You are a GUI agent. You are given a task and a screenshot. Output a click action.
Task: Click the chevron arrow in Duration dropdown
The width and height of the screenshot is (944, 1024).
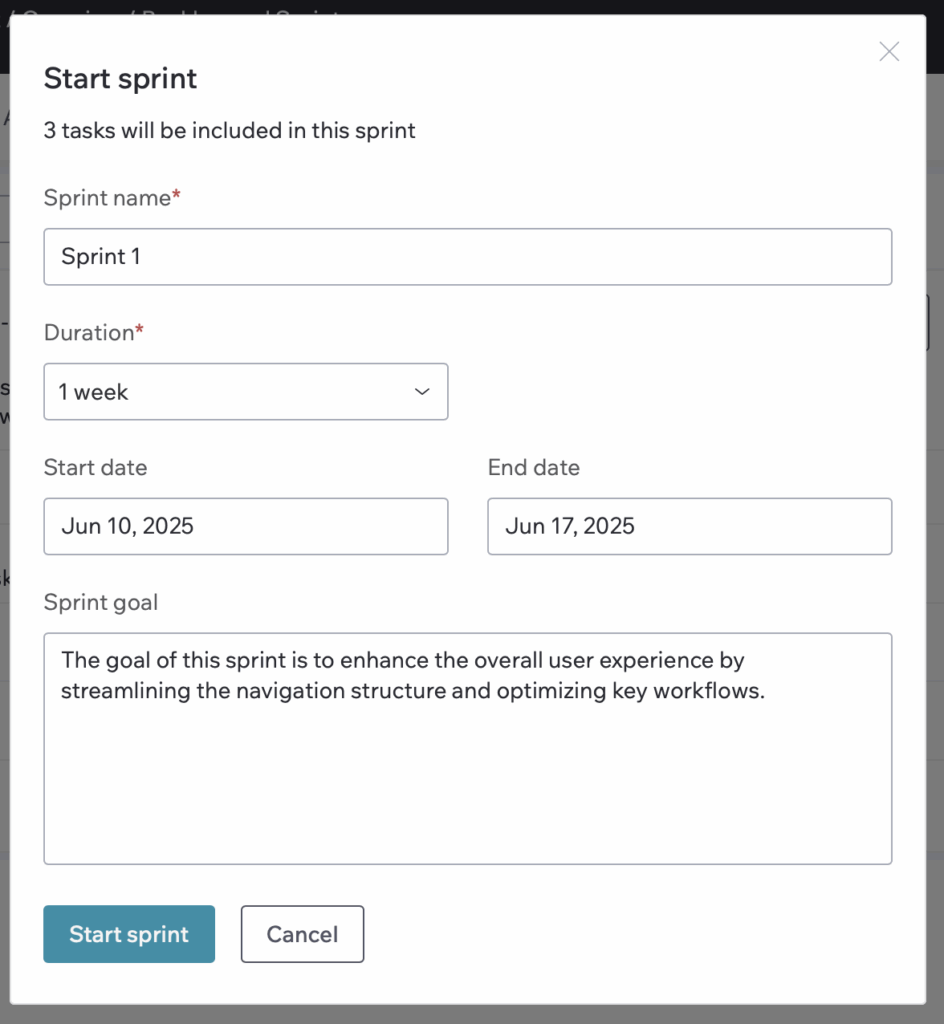tap(422, 392)
